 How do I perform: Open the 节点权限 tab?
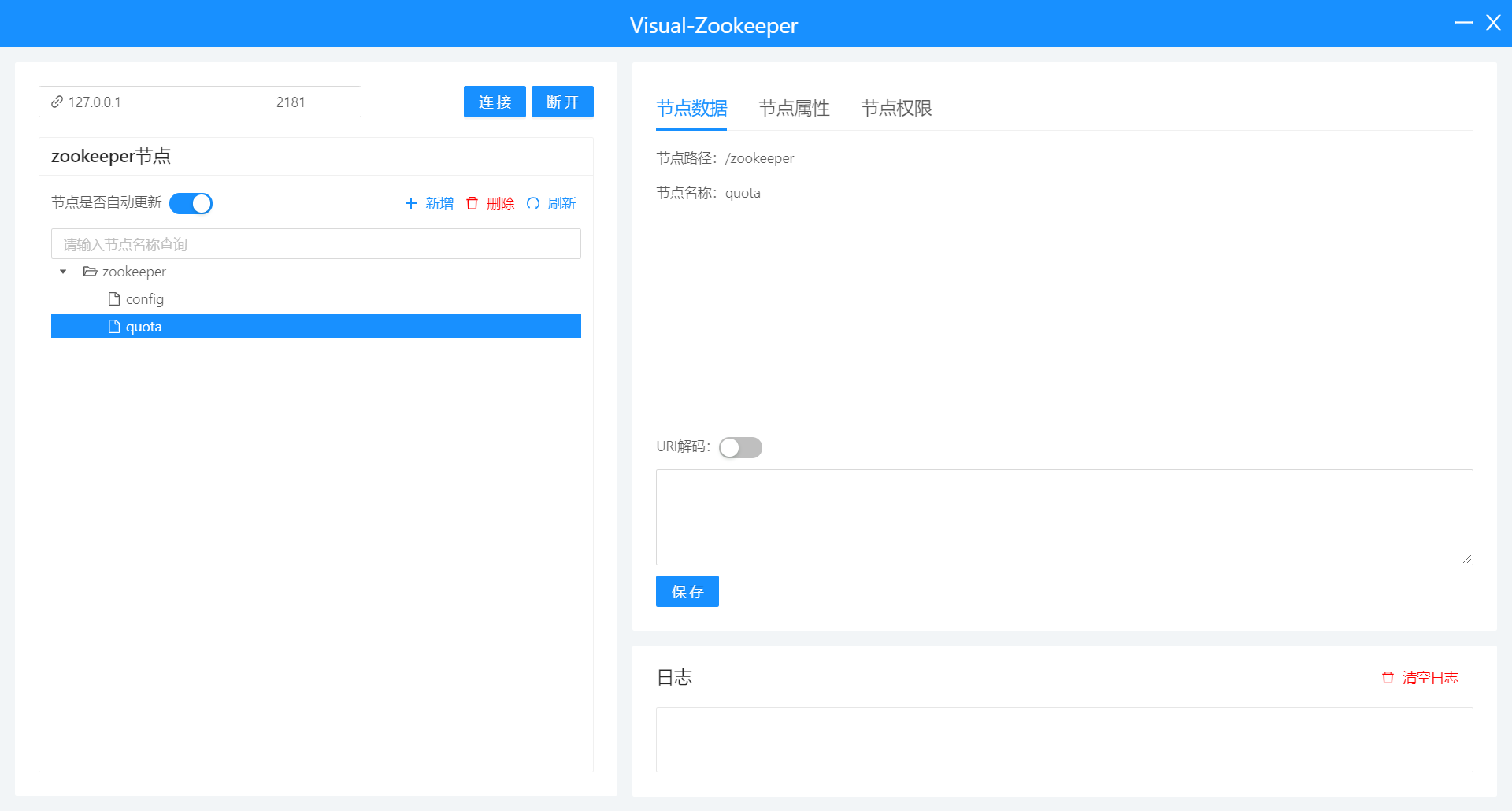896,108
